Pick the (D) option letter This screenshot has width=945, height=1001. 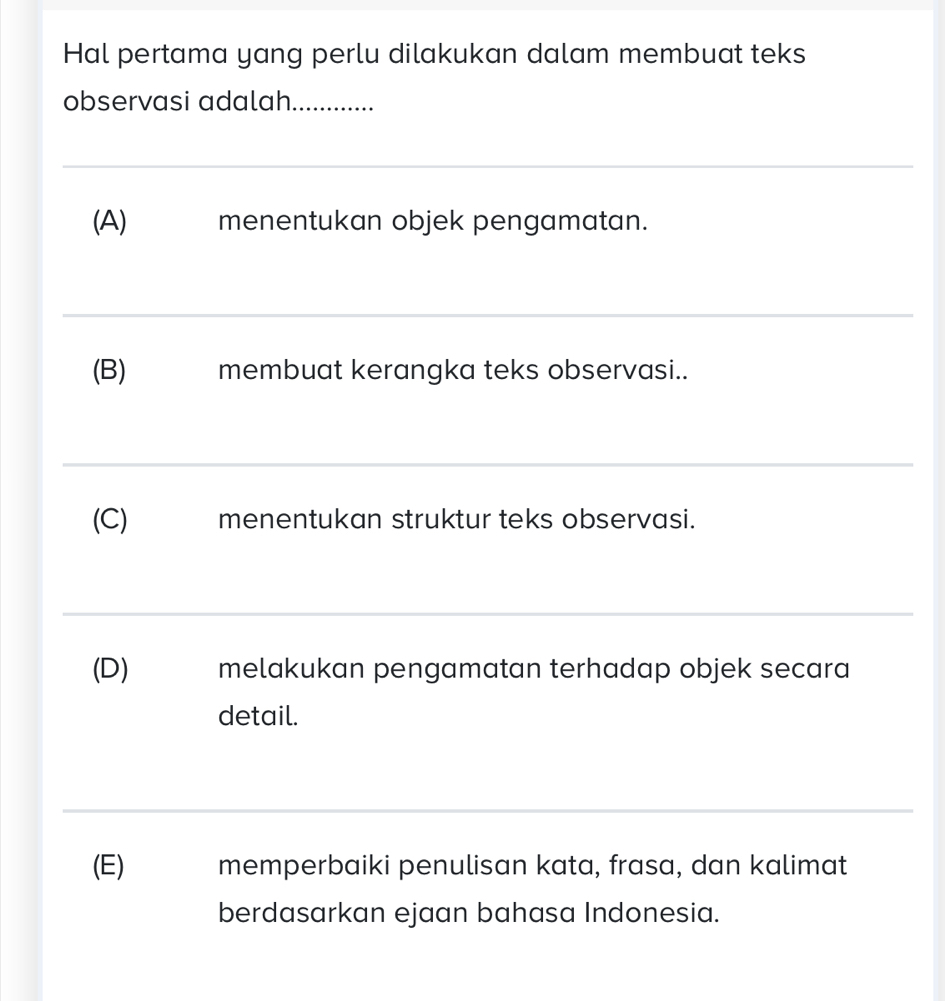pos(110,669)
